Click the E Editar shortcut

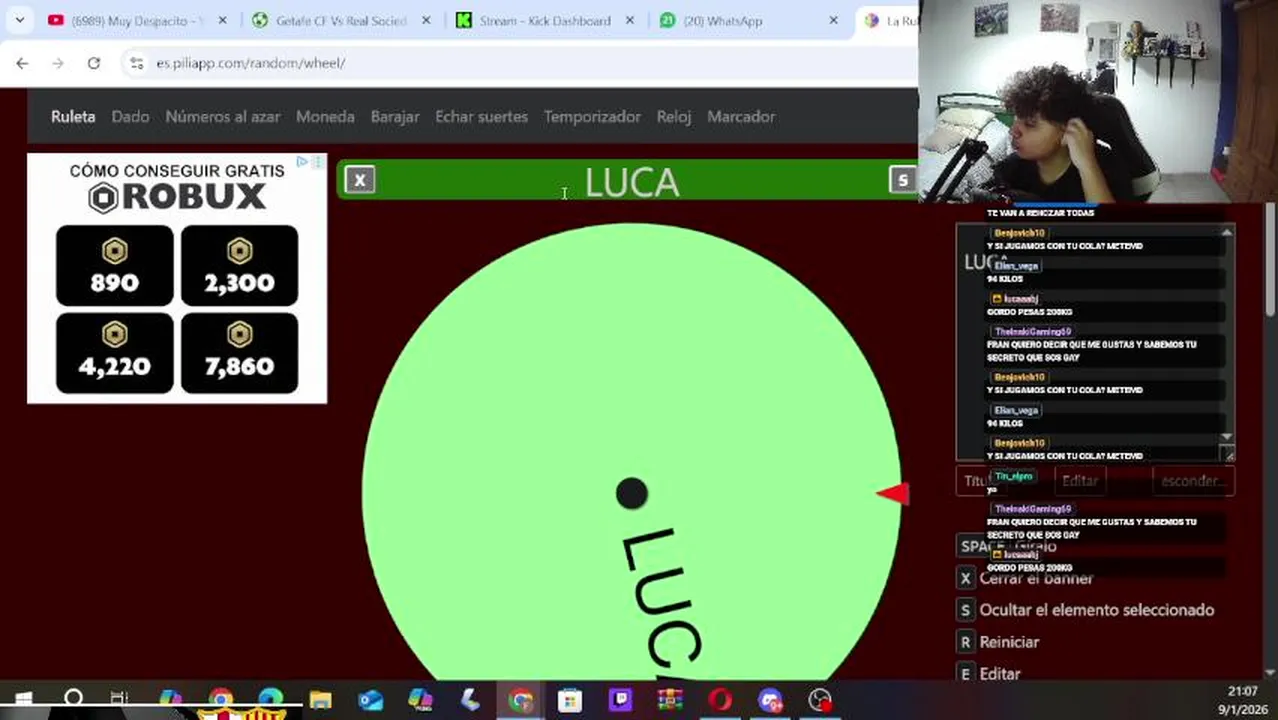click(990, 674)
